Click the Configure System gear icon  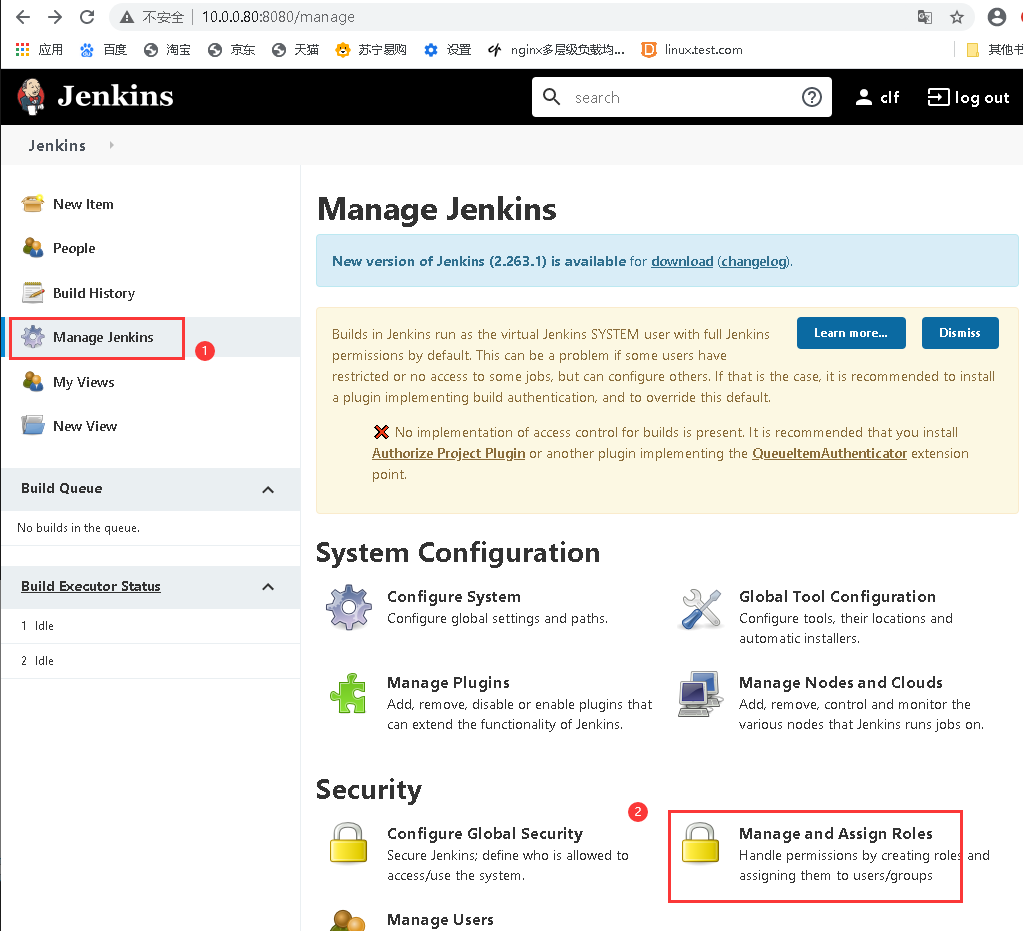[x=349, y=607]
